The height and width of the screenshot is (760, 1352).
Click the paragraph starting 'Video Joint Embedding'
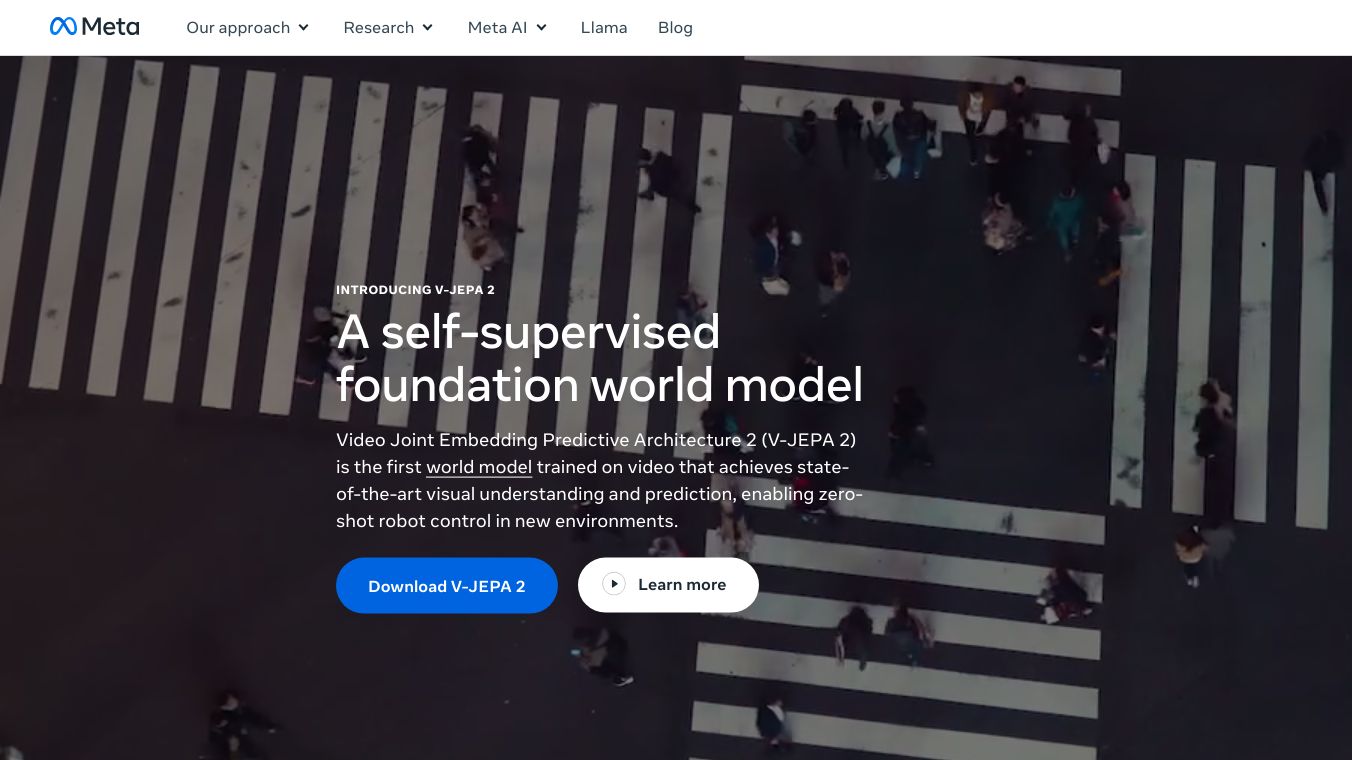[599, 480]
